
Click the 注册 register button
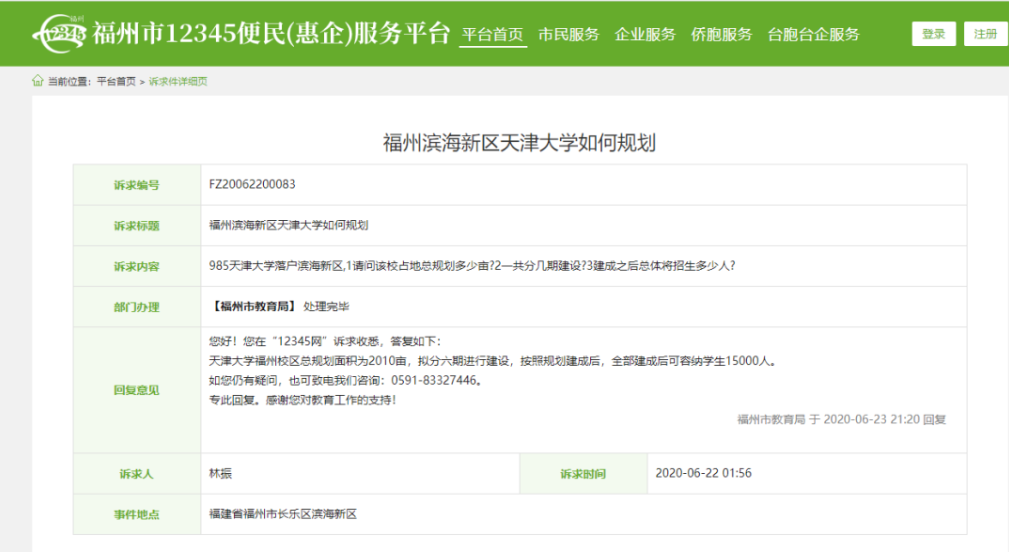pos(985,34)
